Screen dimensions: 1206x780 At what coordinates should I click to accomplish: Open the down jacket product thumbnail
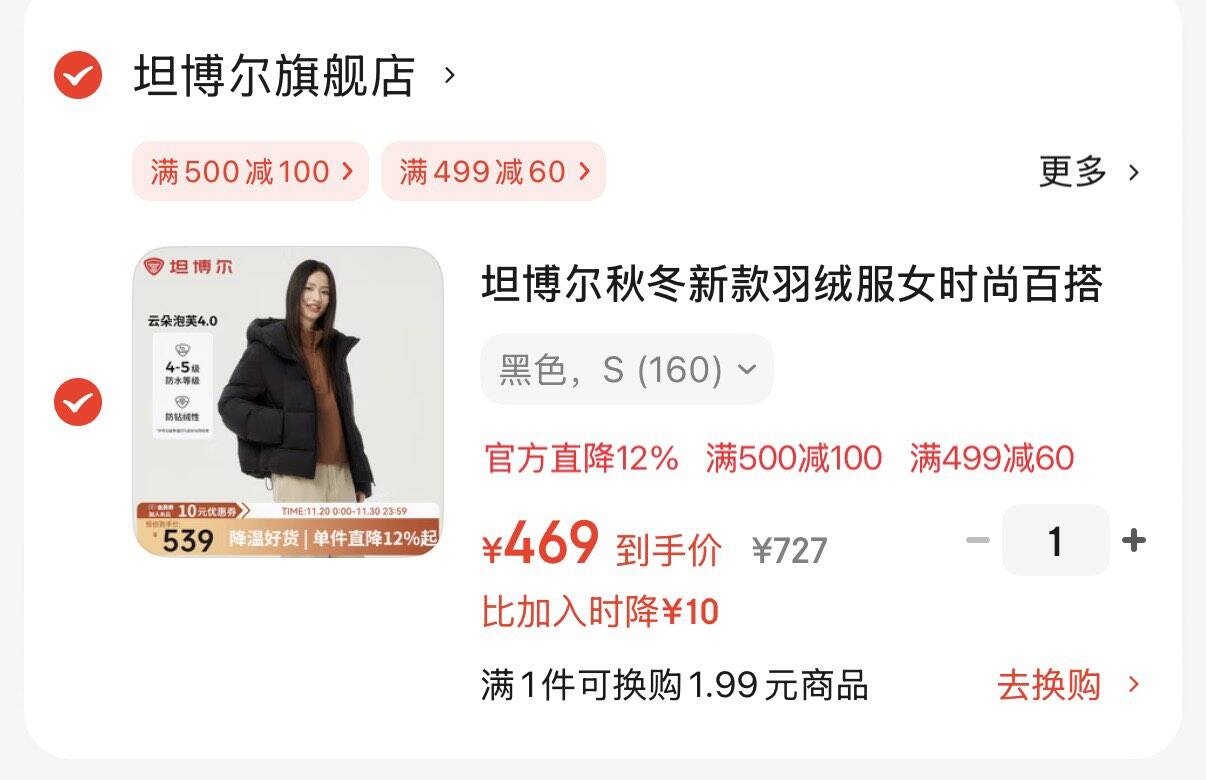(288, 402)
